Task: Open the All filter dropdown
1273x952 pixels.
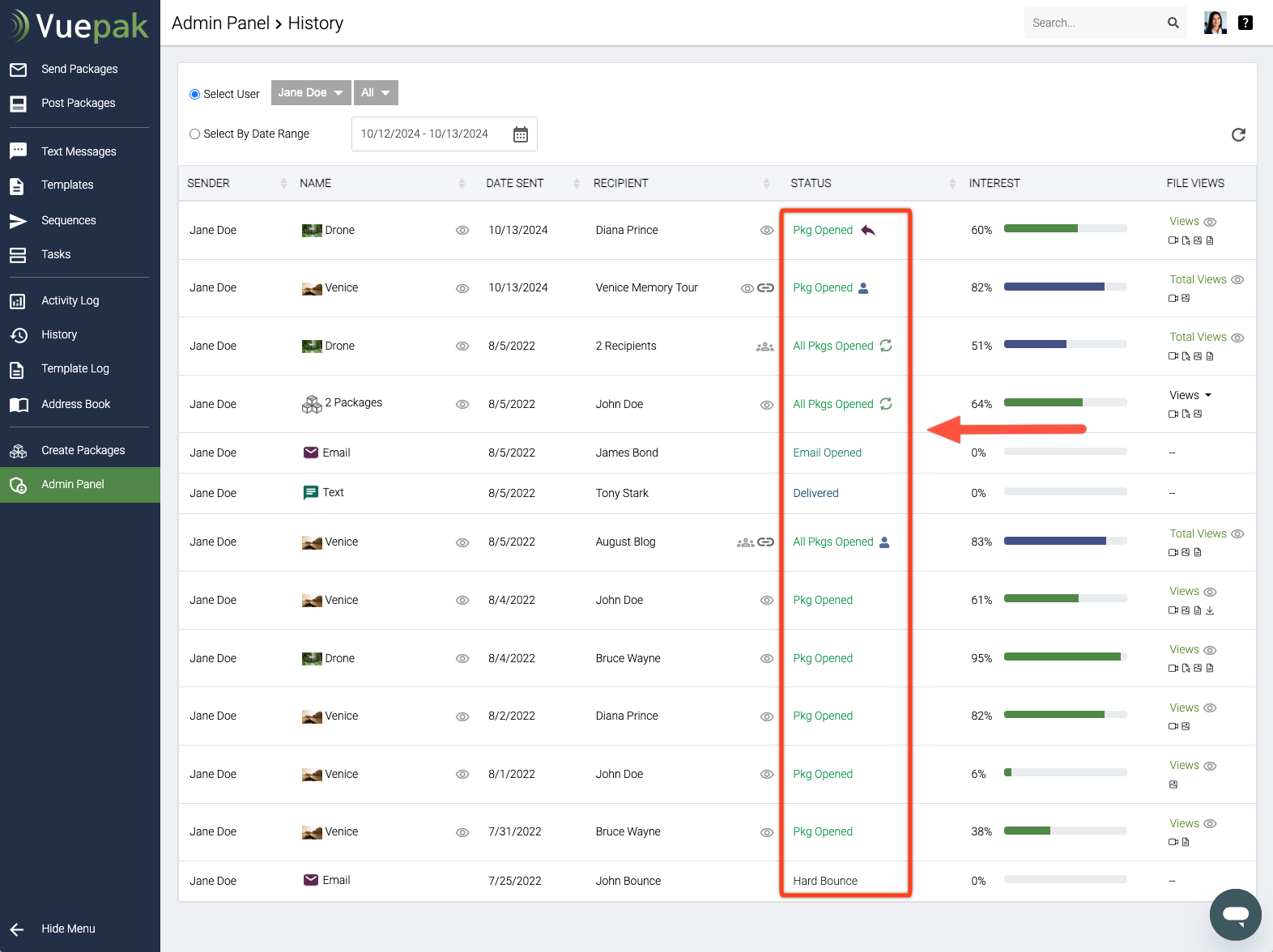Action: tap(376, 93)
